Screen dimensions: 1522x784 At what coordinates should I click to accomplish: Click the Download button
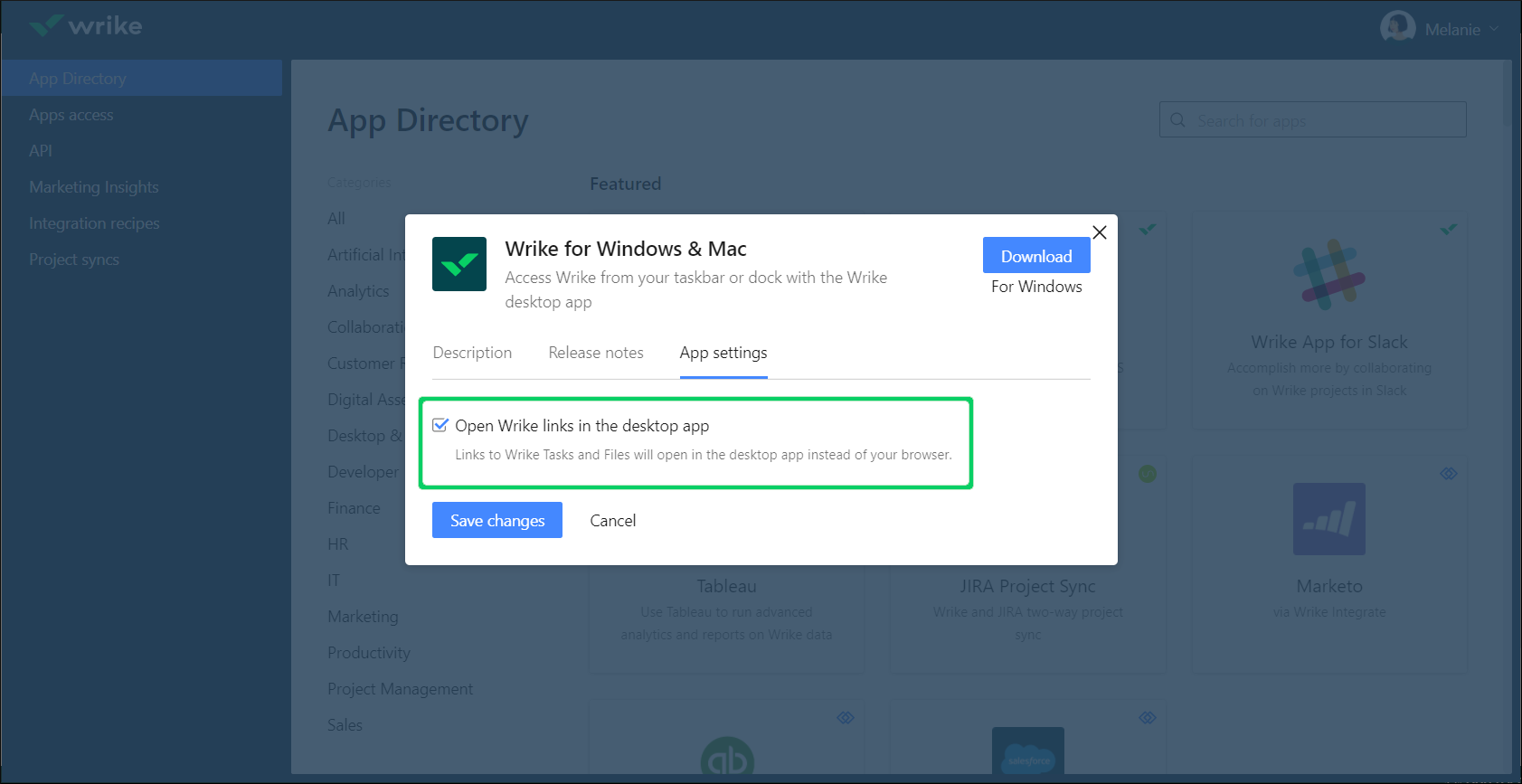point(1036,256)
